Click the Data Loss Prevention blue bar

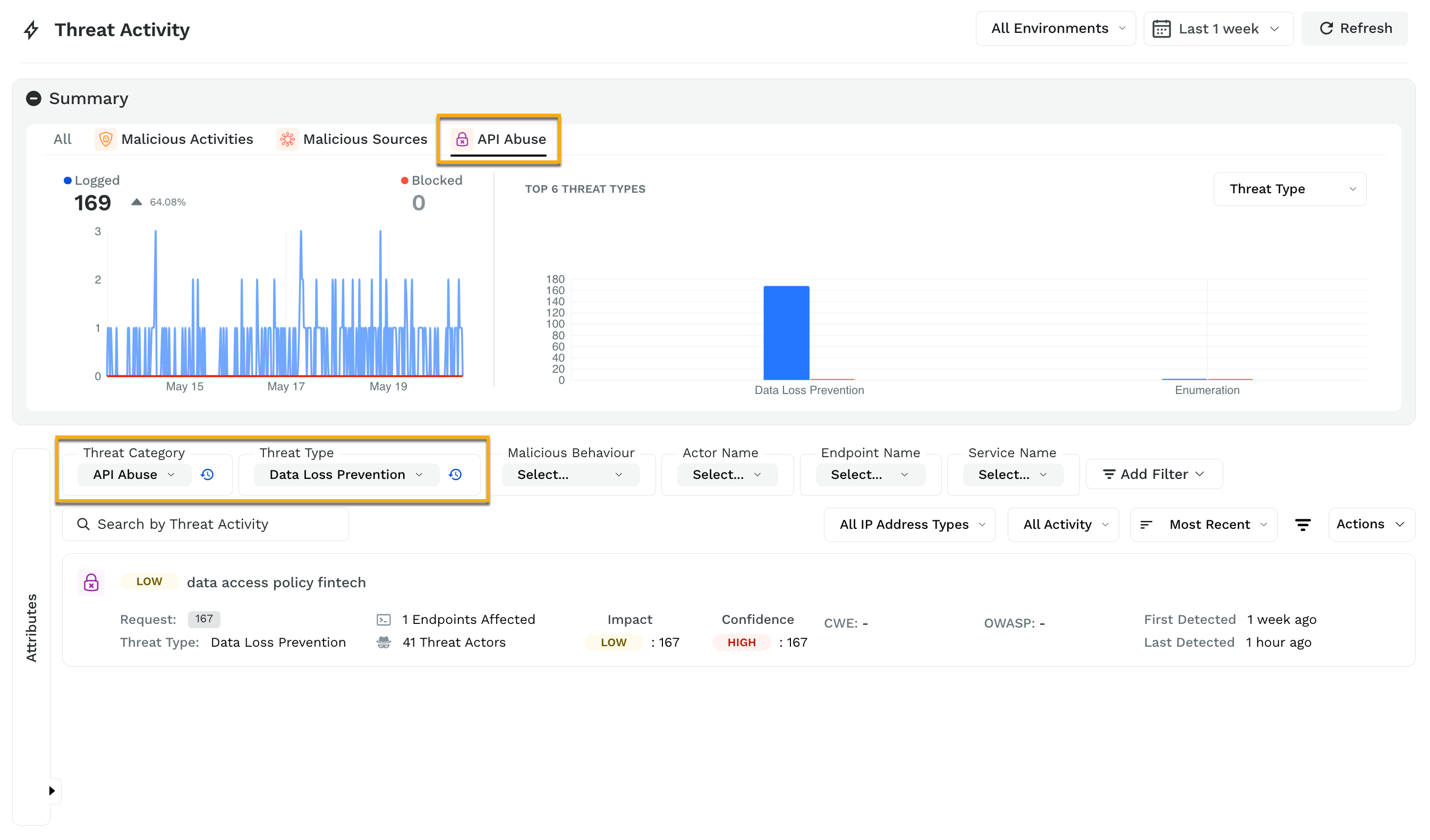point(787,333)
